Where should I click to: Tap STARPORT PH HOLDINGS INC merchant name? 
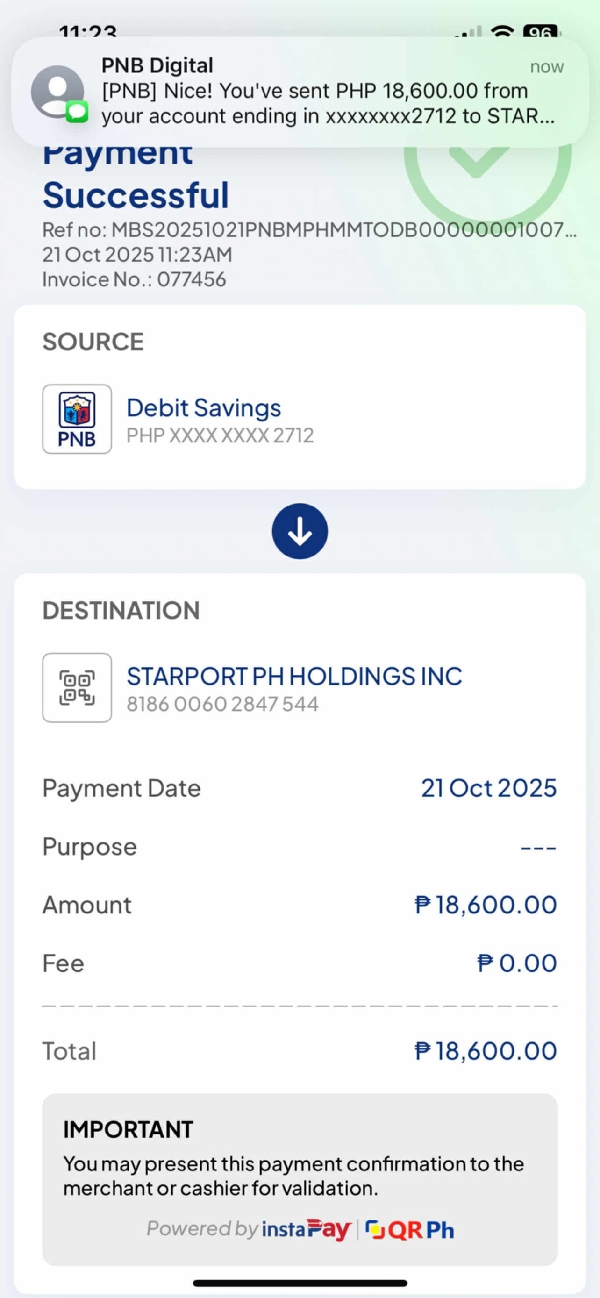point(294,676)
